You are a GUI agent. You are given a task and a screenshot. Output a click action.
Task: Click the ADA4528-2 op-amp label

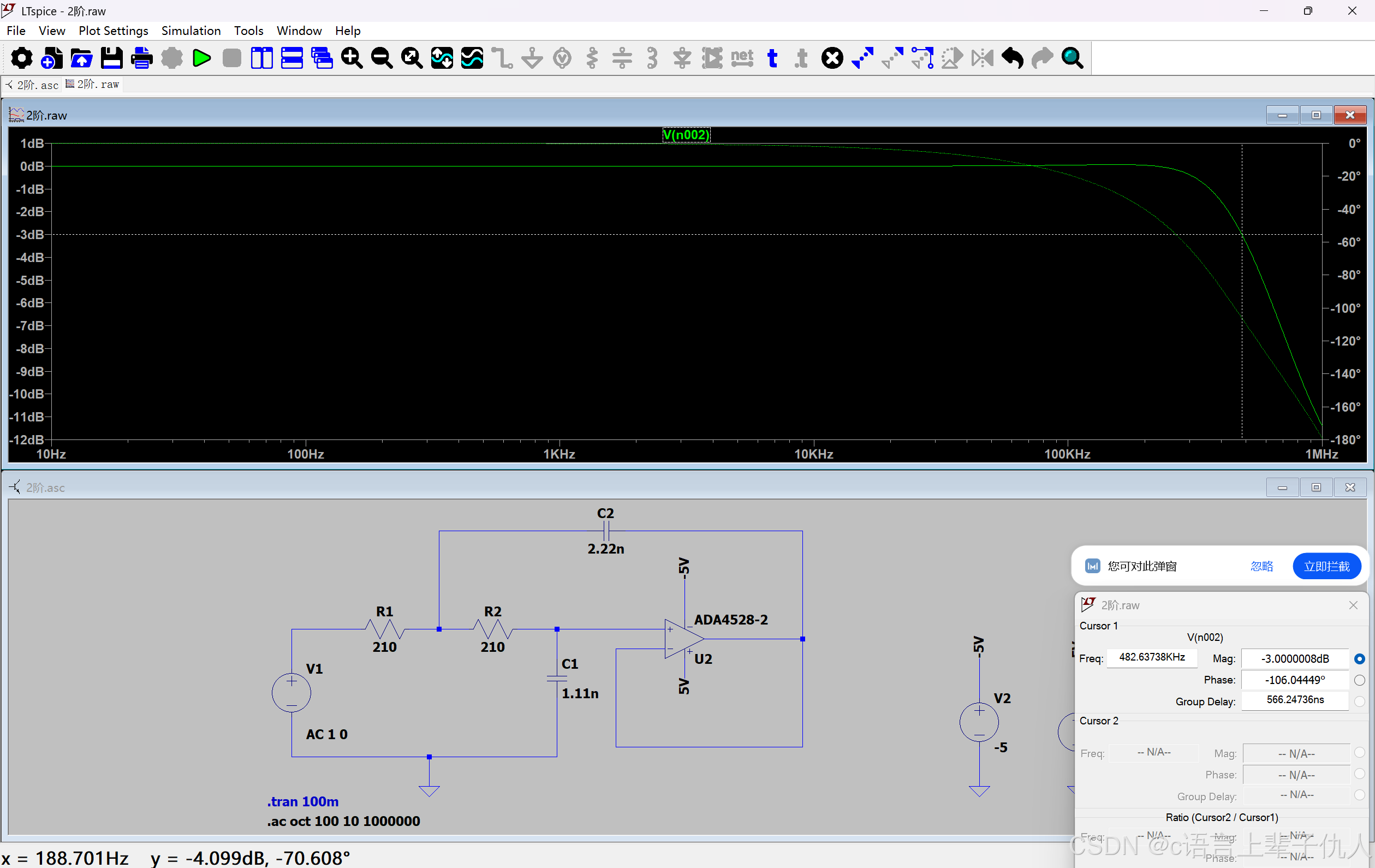coord(731,620)
